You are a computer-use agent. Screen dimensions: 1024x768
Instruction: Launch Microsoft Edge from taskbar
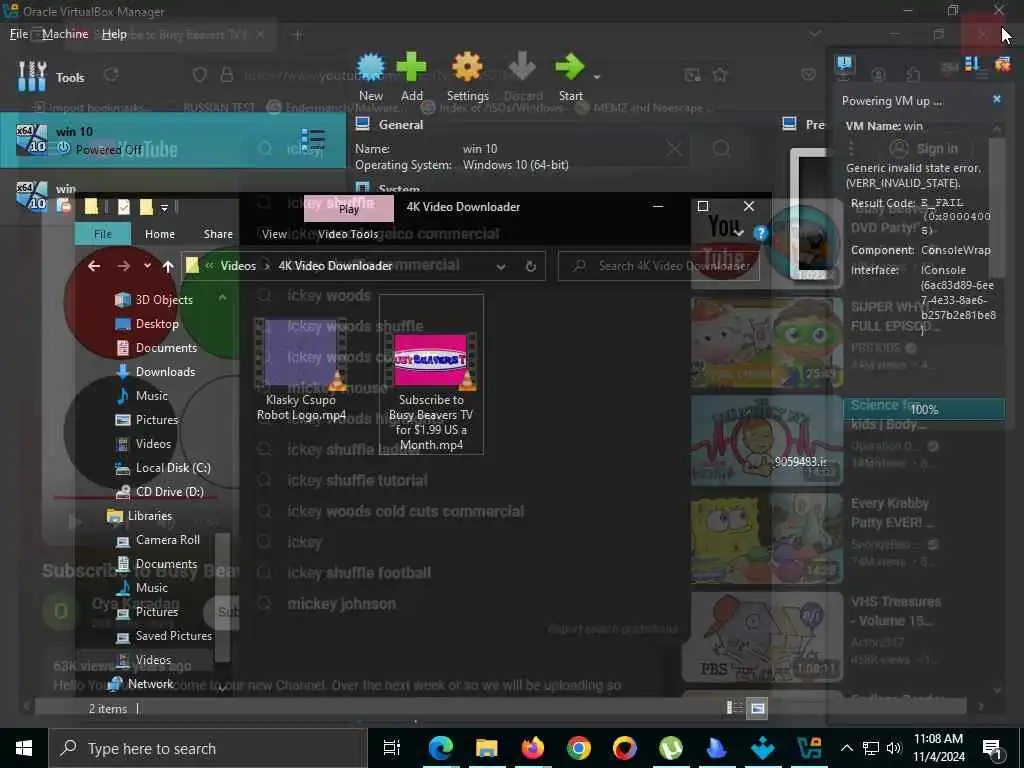pos(441,748)
